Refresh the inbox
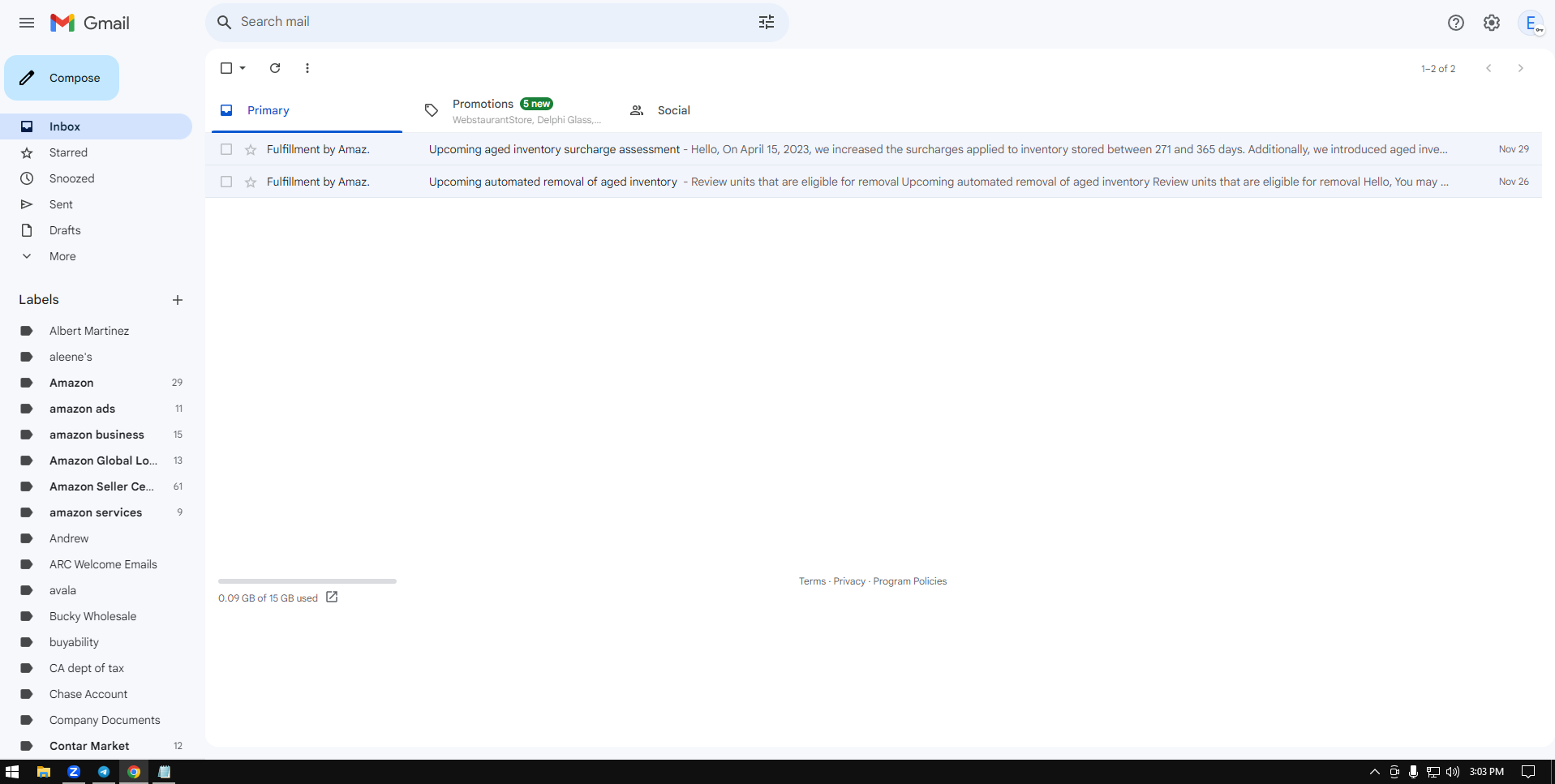This screenshot has width=1555, height=784. tap(275, 68)
